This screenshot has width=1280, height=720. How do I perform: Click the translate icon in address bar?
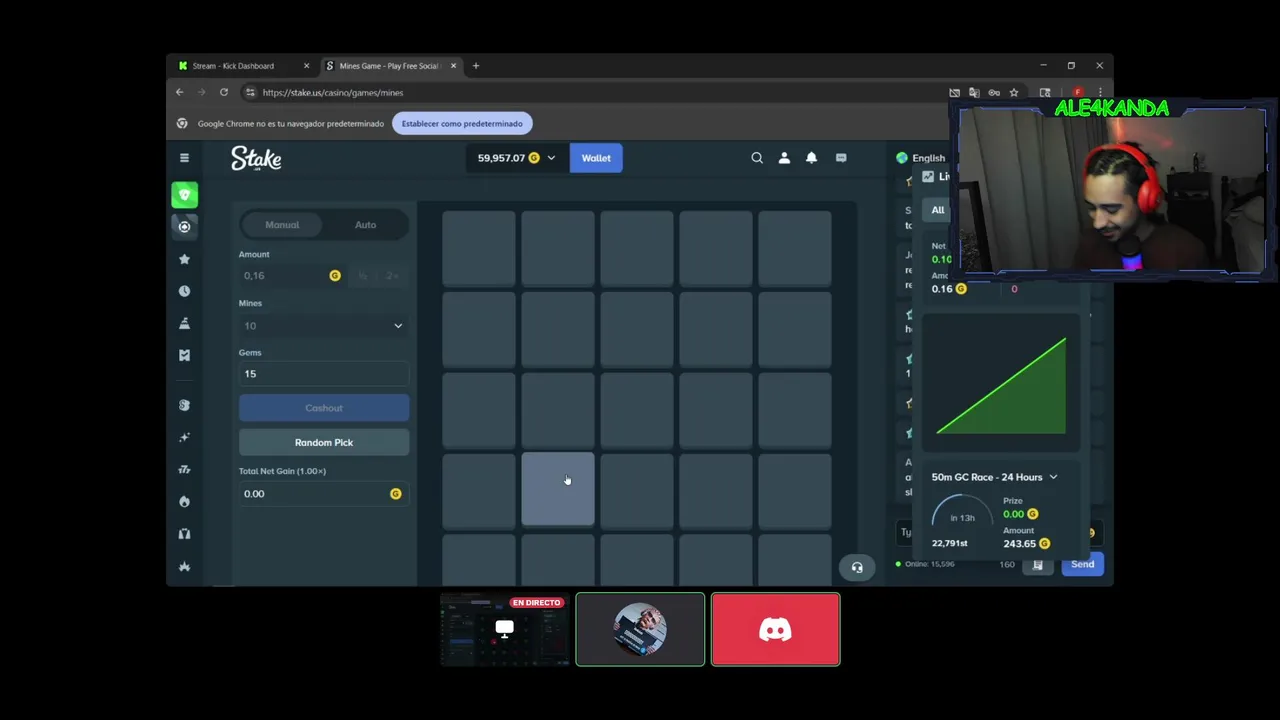click(974, 92)
